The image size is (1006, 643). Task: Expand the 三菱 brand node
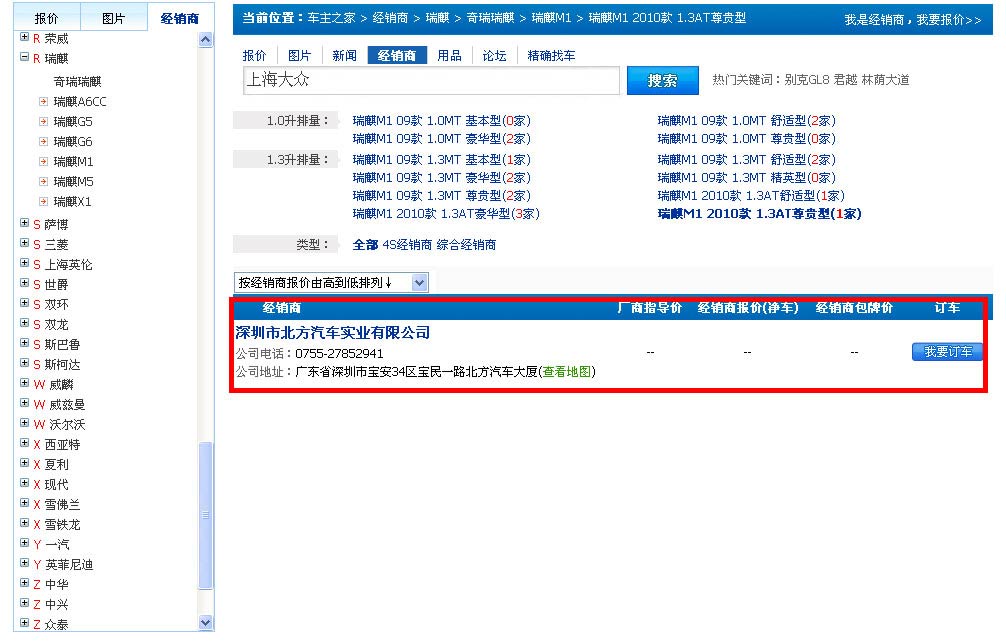(x=24, y=243)
